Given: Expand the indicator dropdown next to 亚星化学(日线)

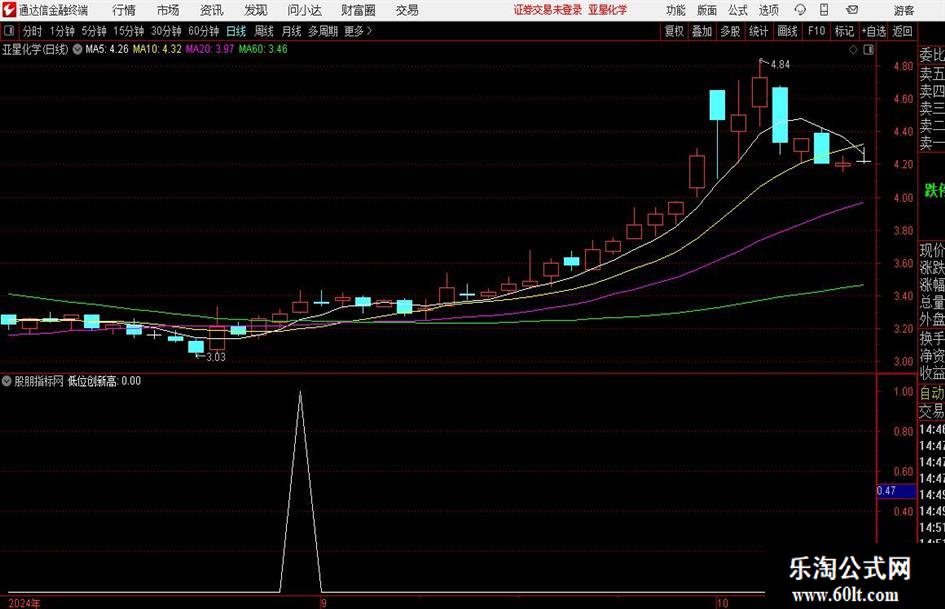Looking at the screenshot, I should pos(78,49).
